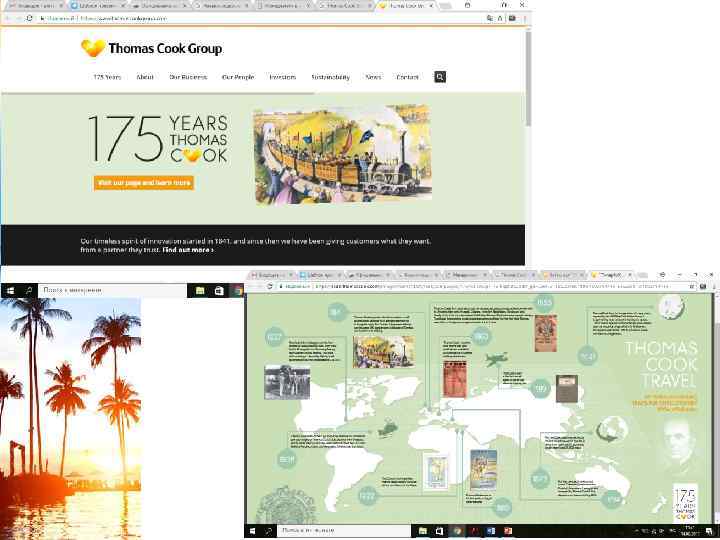The width and height of the screenshot is (720, 540).
Task: Open PowerPoint icon in lower taskbar
Action: (x=508, y=531)
